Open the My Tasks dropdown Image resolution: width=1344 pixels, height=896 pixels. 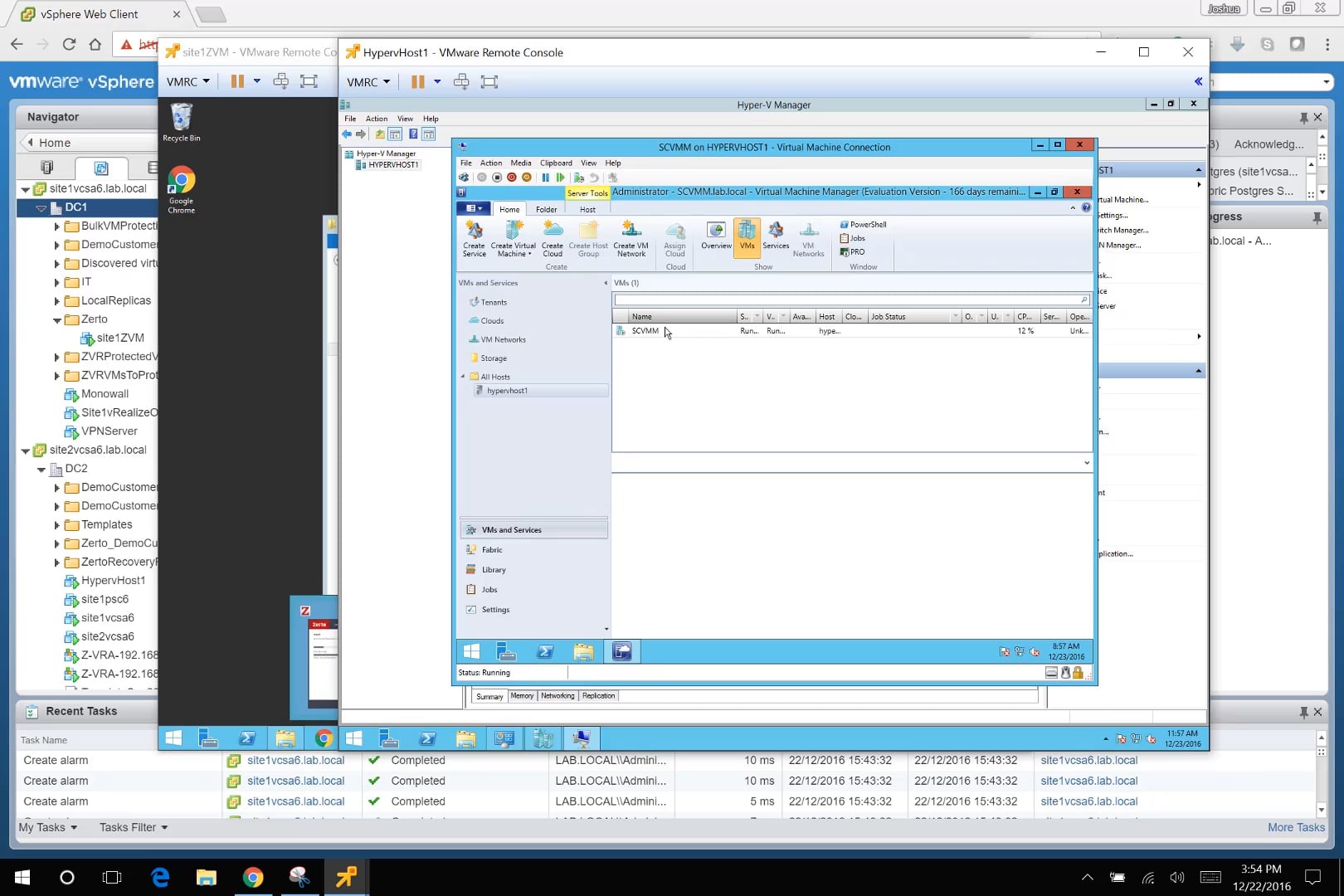tap(48, 827)
